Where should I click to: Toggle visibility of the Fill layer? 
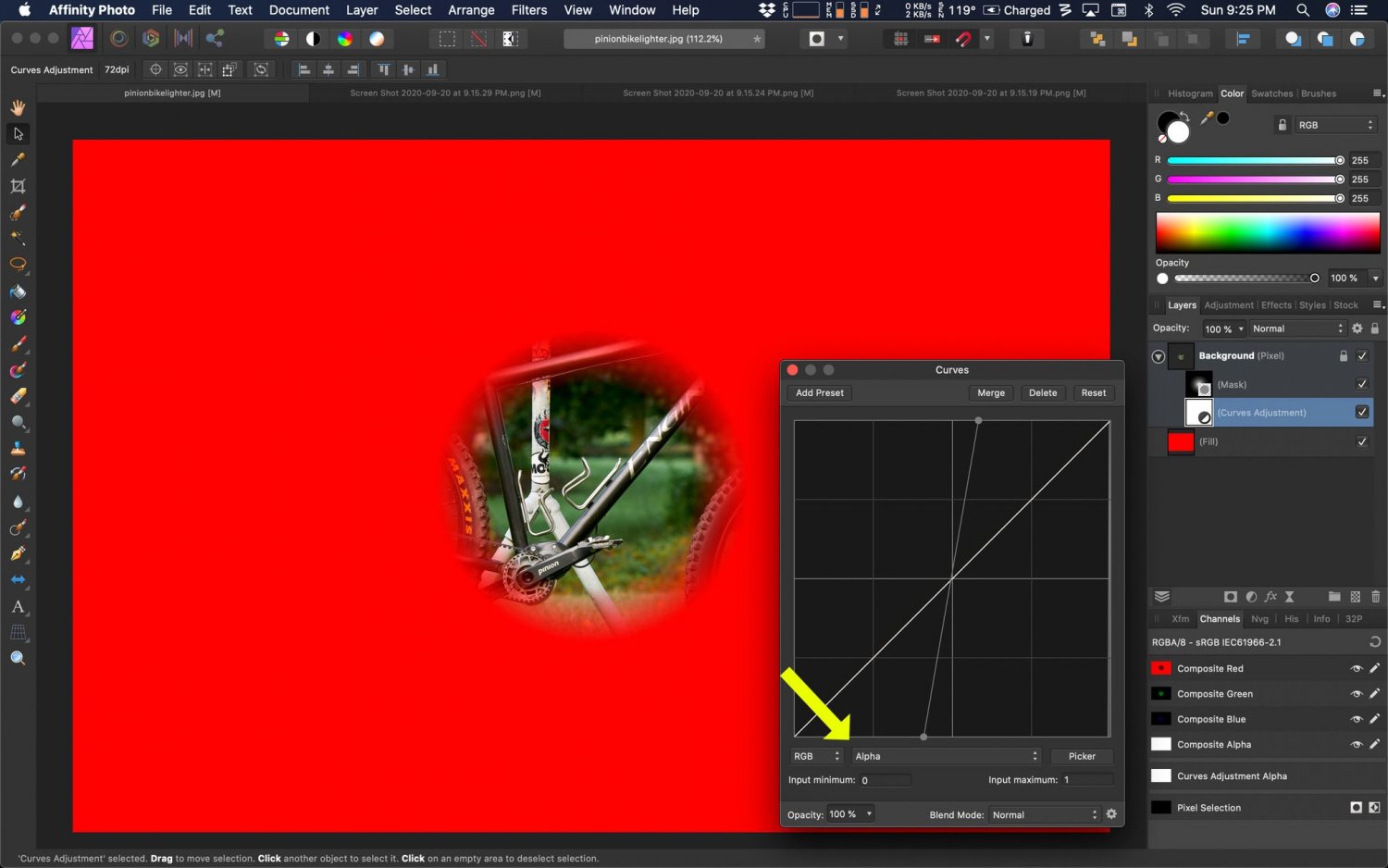[x=1362, y=441]
